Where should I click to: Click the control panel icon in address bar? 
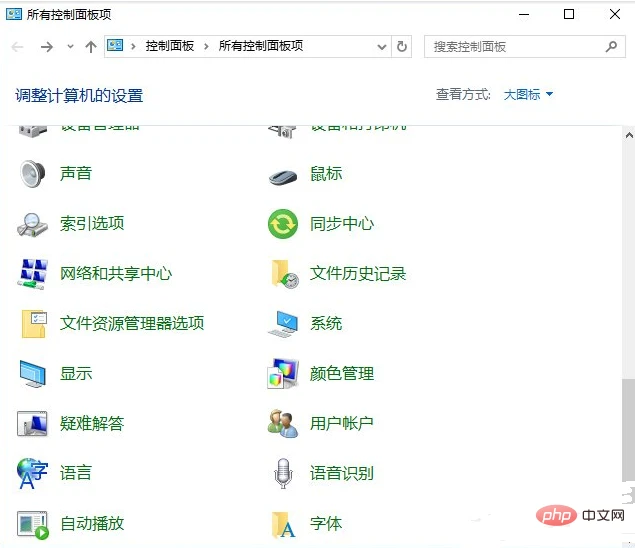[115, 45]
